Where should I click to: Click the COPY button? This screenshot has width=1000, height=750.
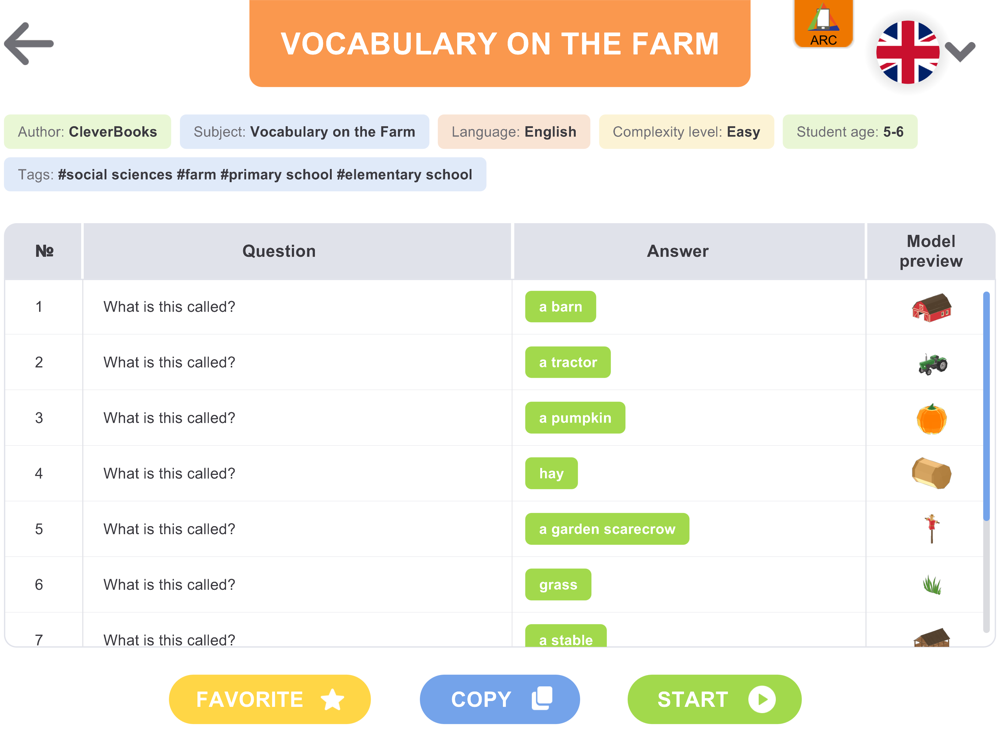click(x=499, y=699)
